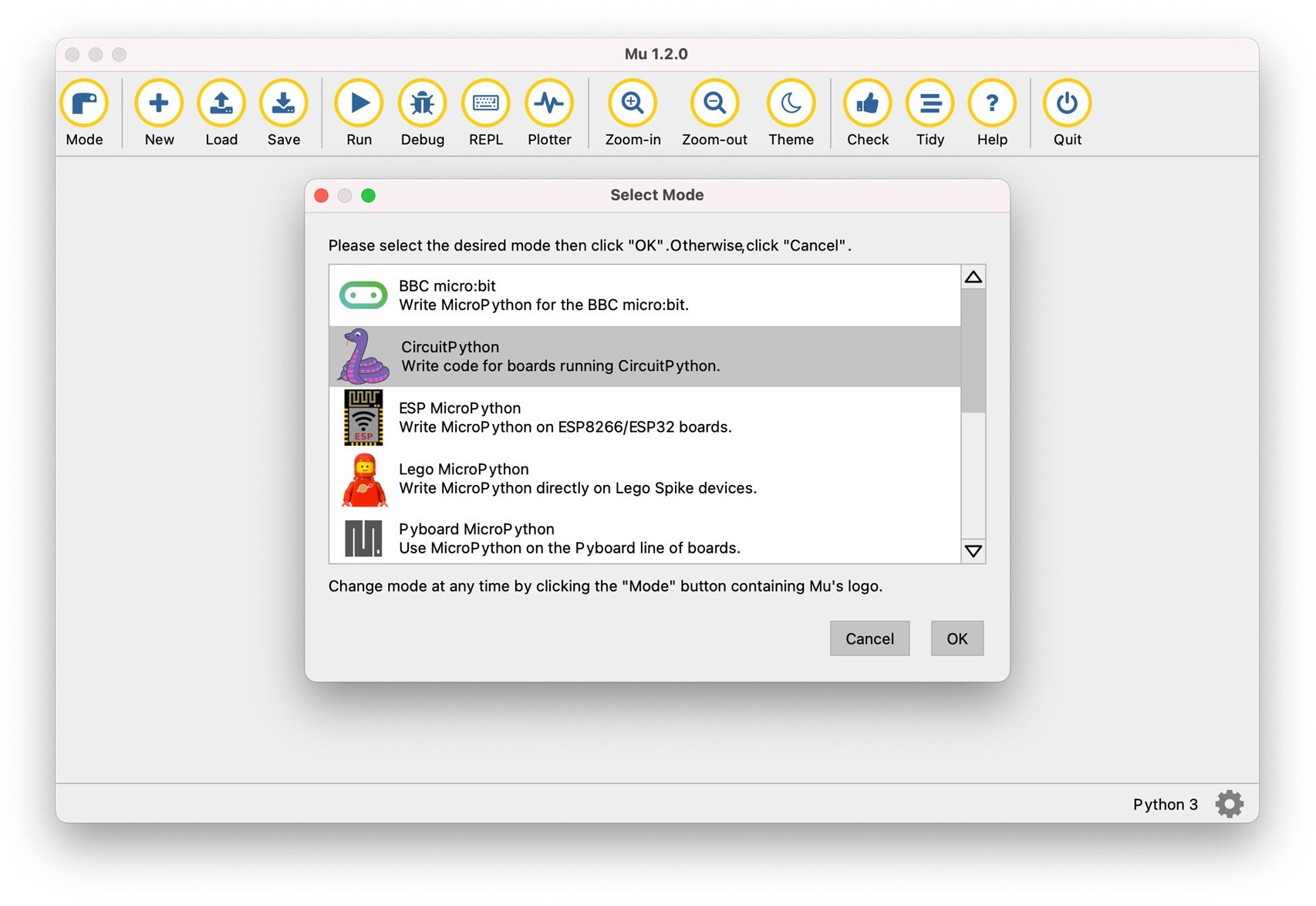This screenshot has width=1316, height=906.
Task: Pick the "ESP MicroPython" mode title
Action: point(460,408)
